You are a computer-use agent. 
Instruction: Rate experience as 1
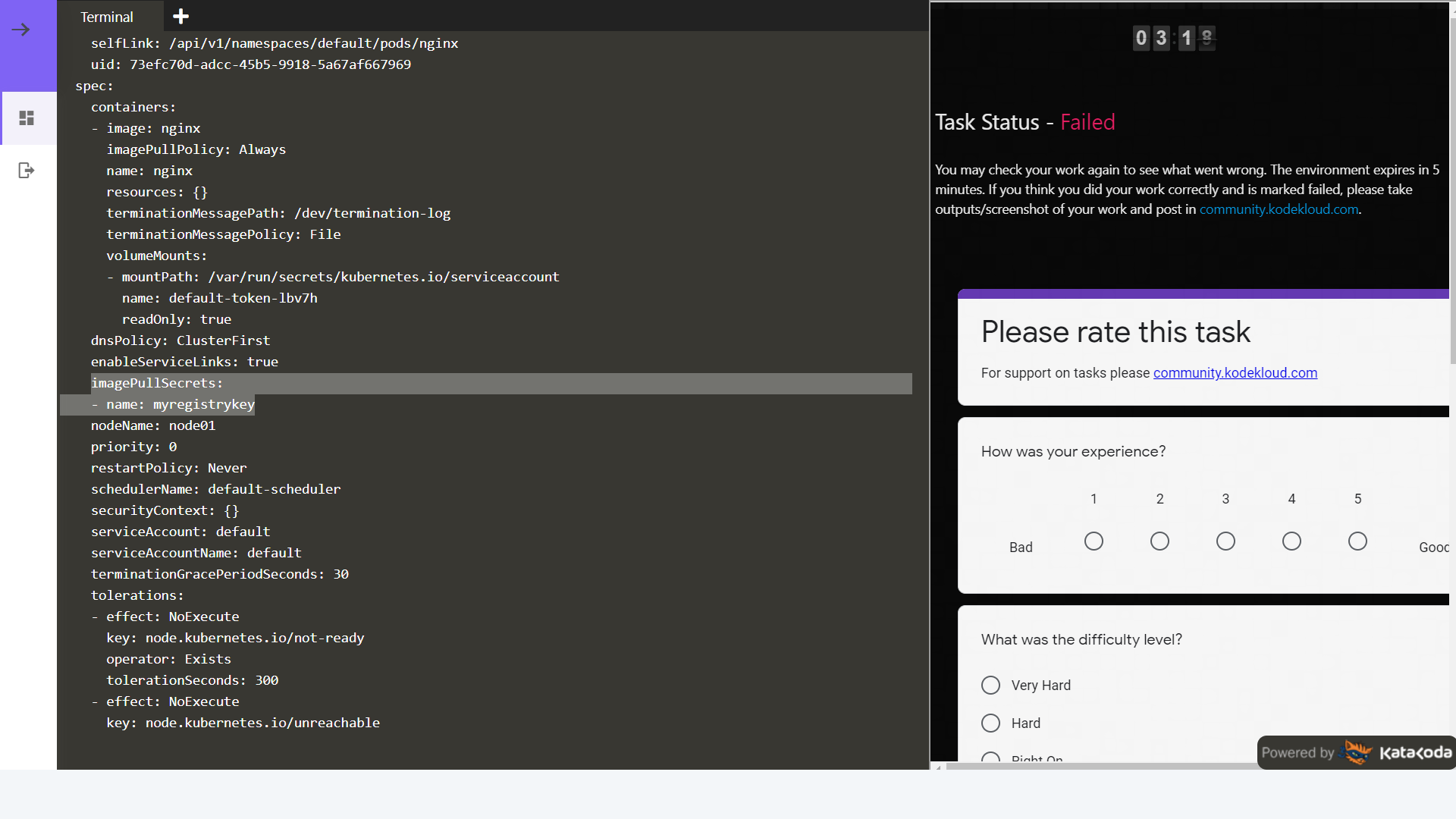1094,541
